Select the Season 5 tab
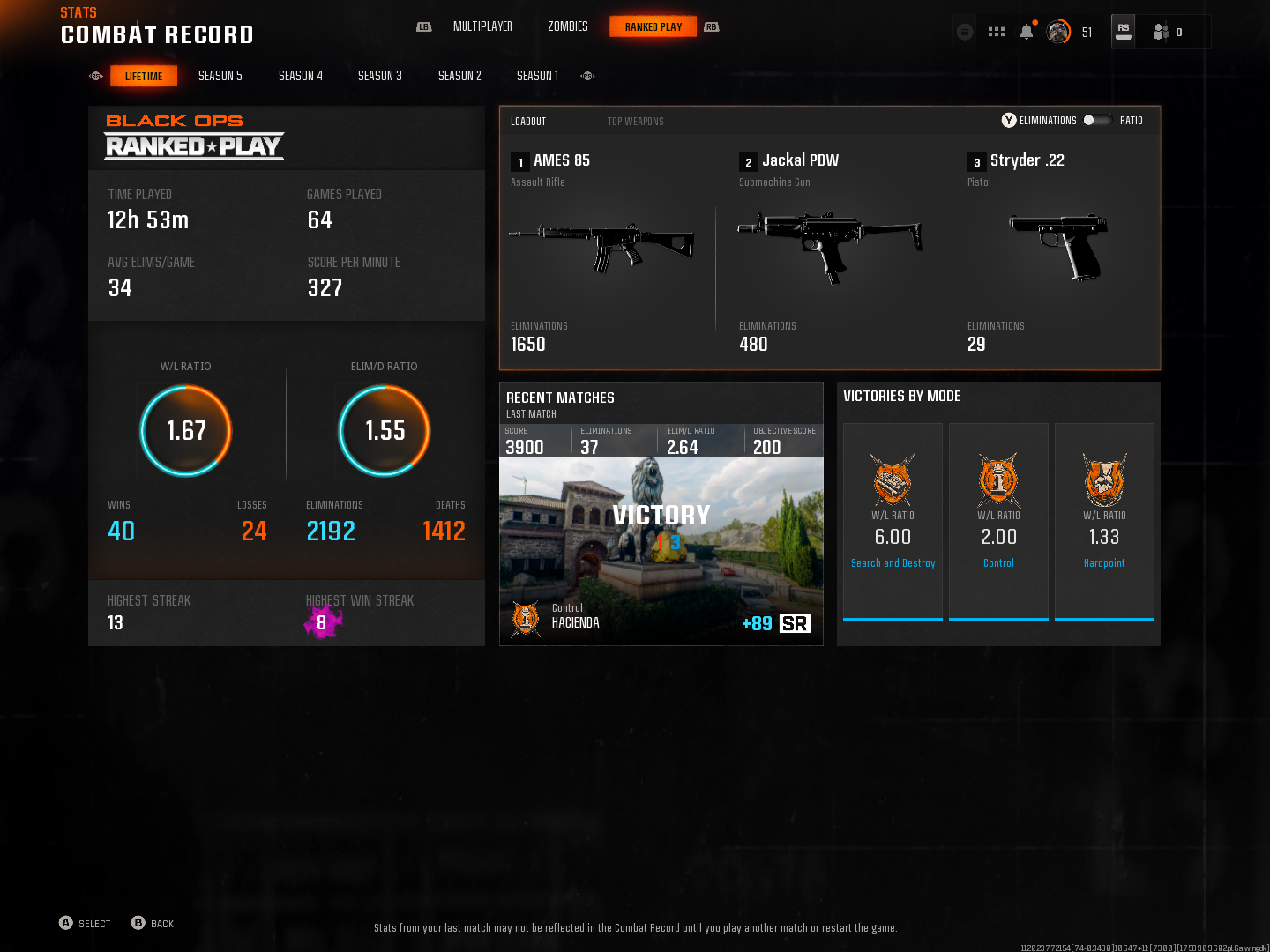 point(220,76)
